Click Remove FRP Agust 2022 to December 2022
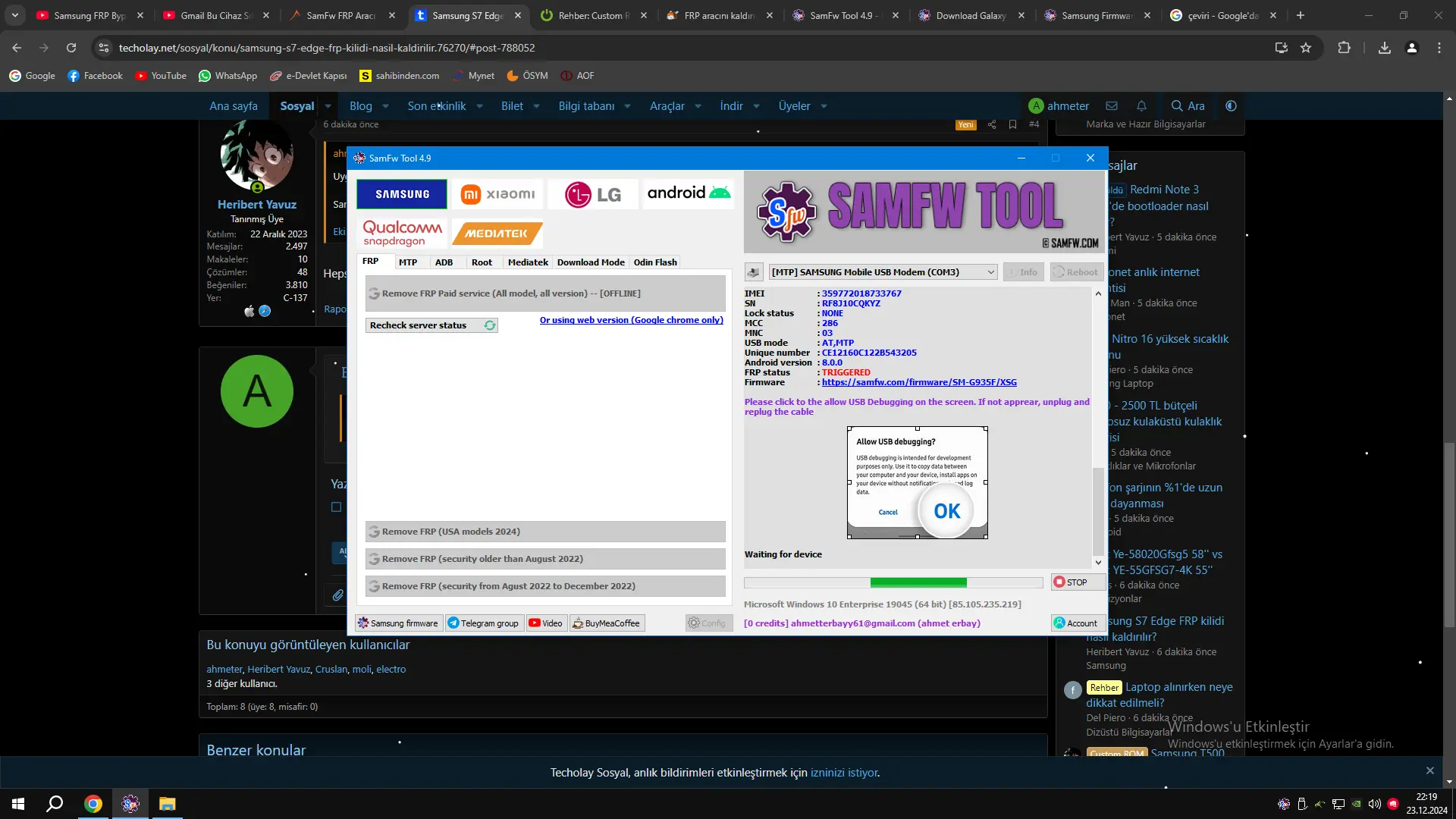Image resolution: width=1456 pixels, height=819 pixels. [545, 586]
